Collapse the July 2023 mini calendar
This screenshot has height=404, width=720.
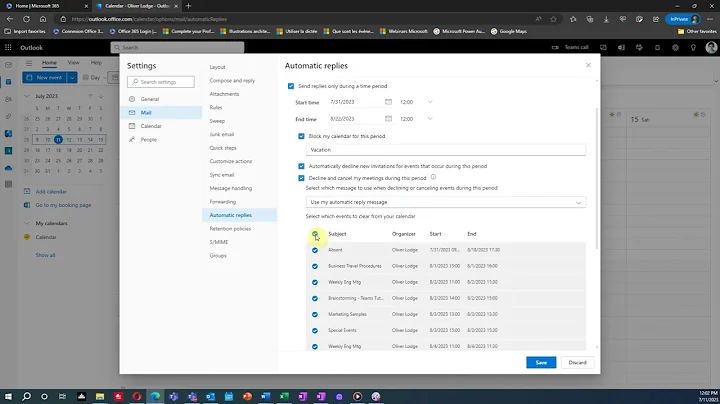point(27,96)
